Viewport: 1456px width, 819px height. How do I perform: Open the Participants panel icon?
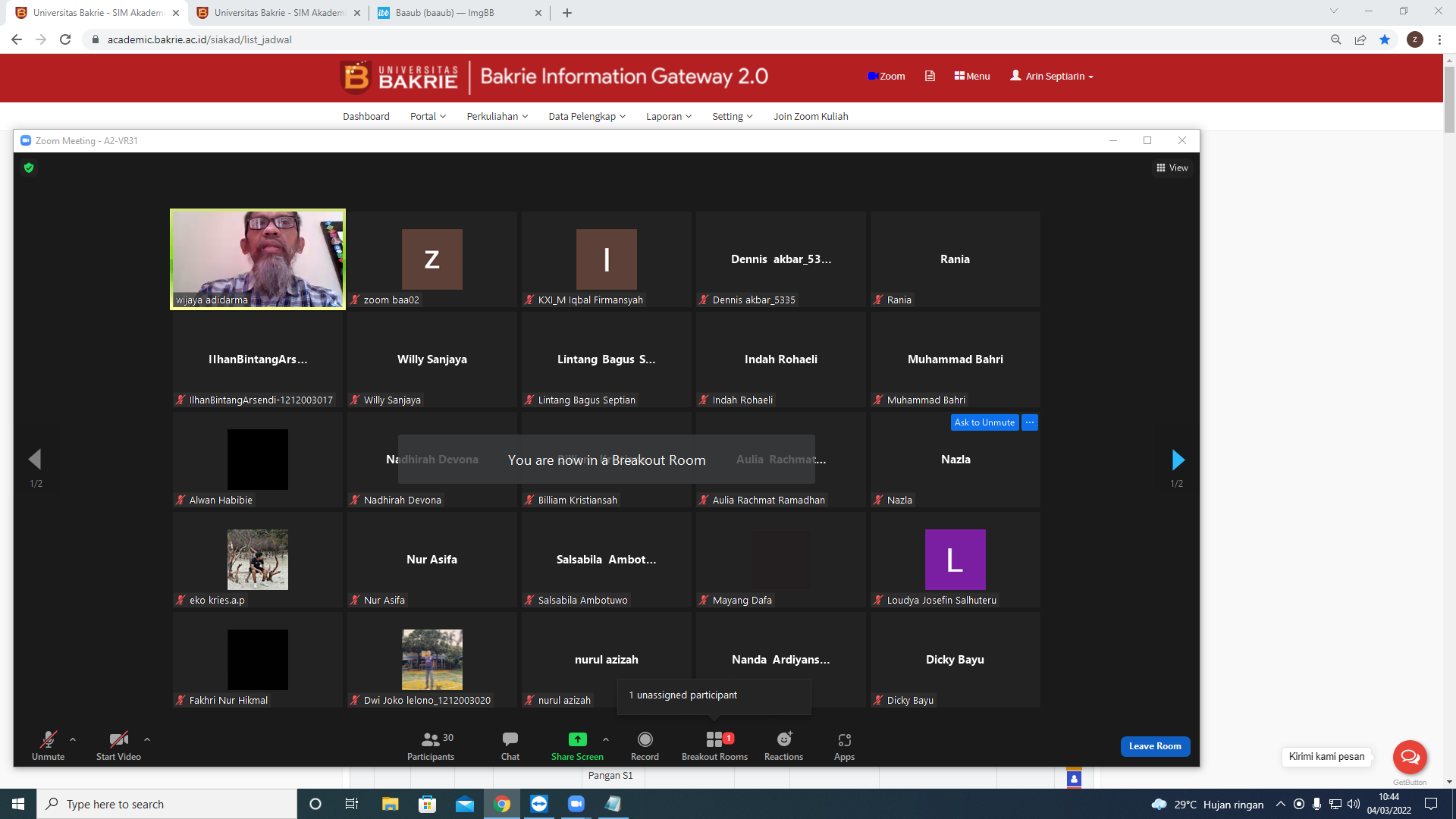tap(430, 739)
